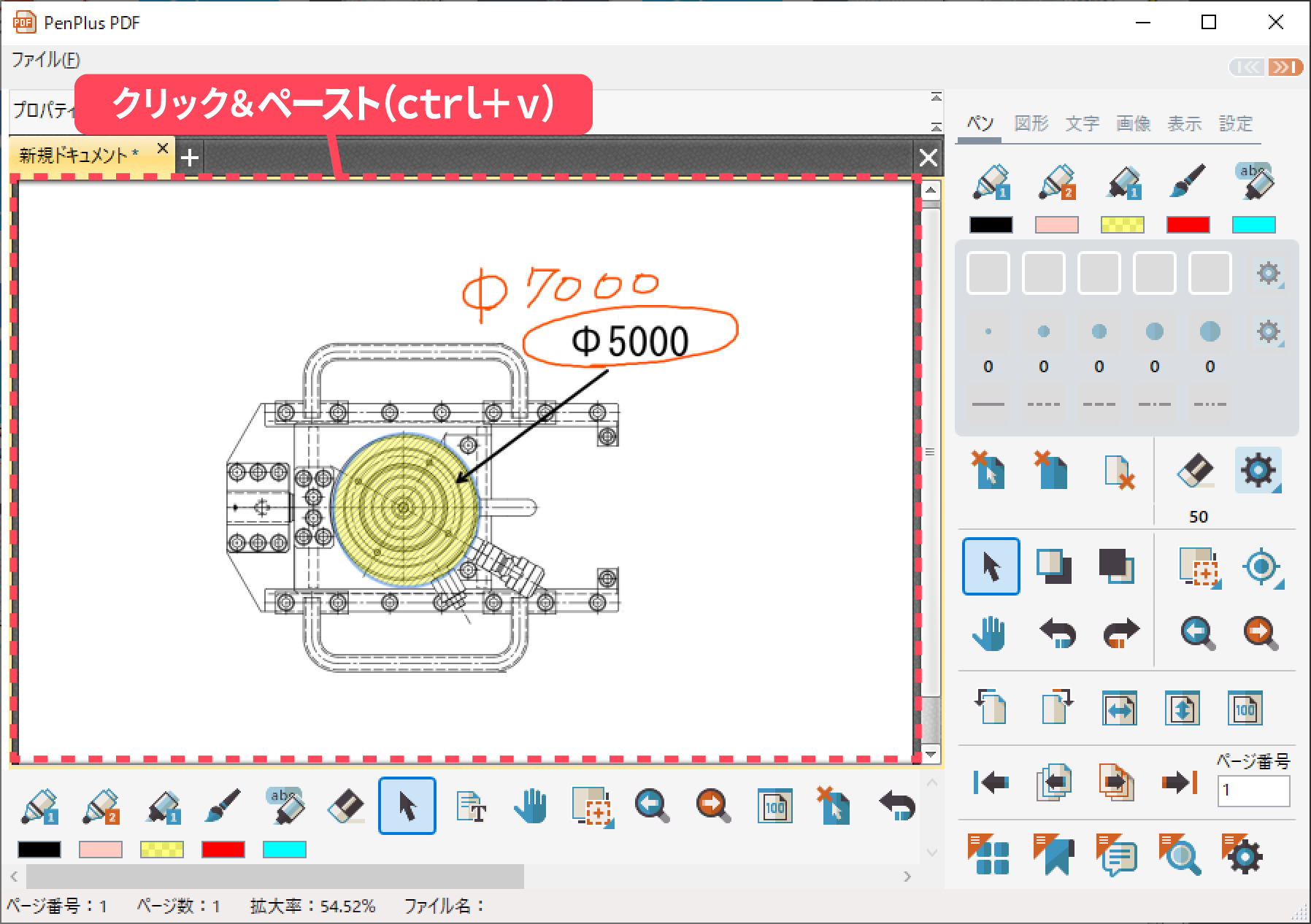Choose the largest pen size dot
This screenshot has width=1311, height=924.
pos(1210,331)
